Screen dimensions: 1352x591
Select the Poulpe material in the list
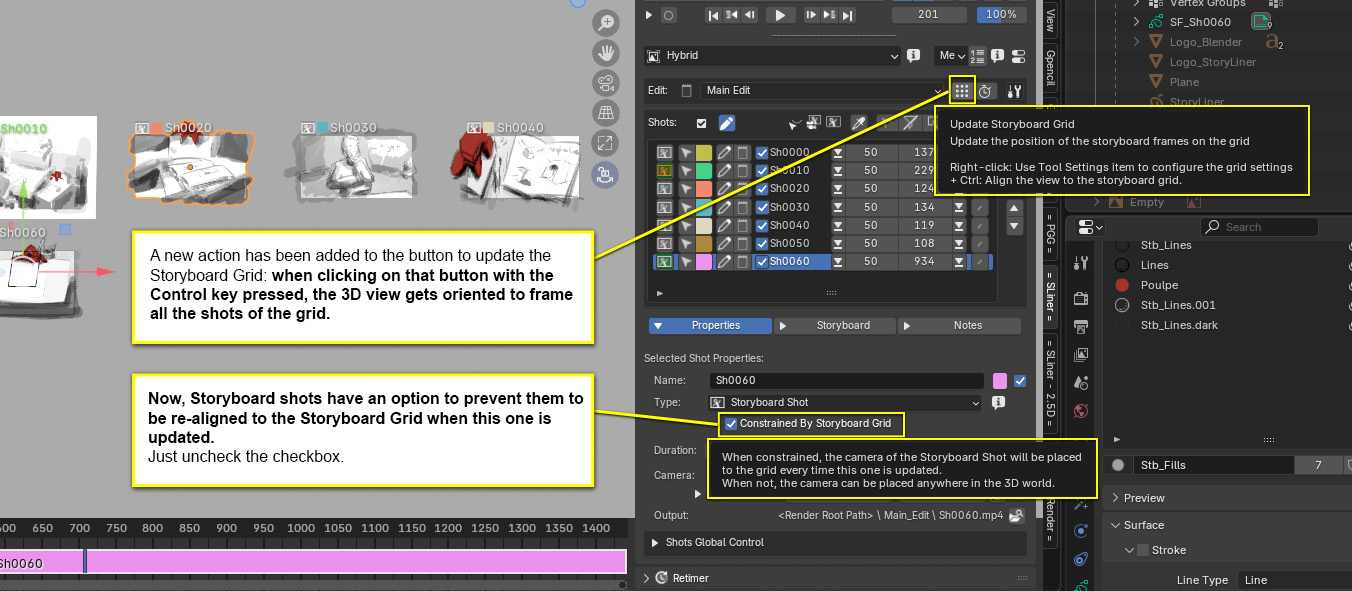click(1159, 285)
